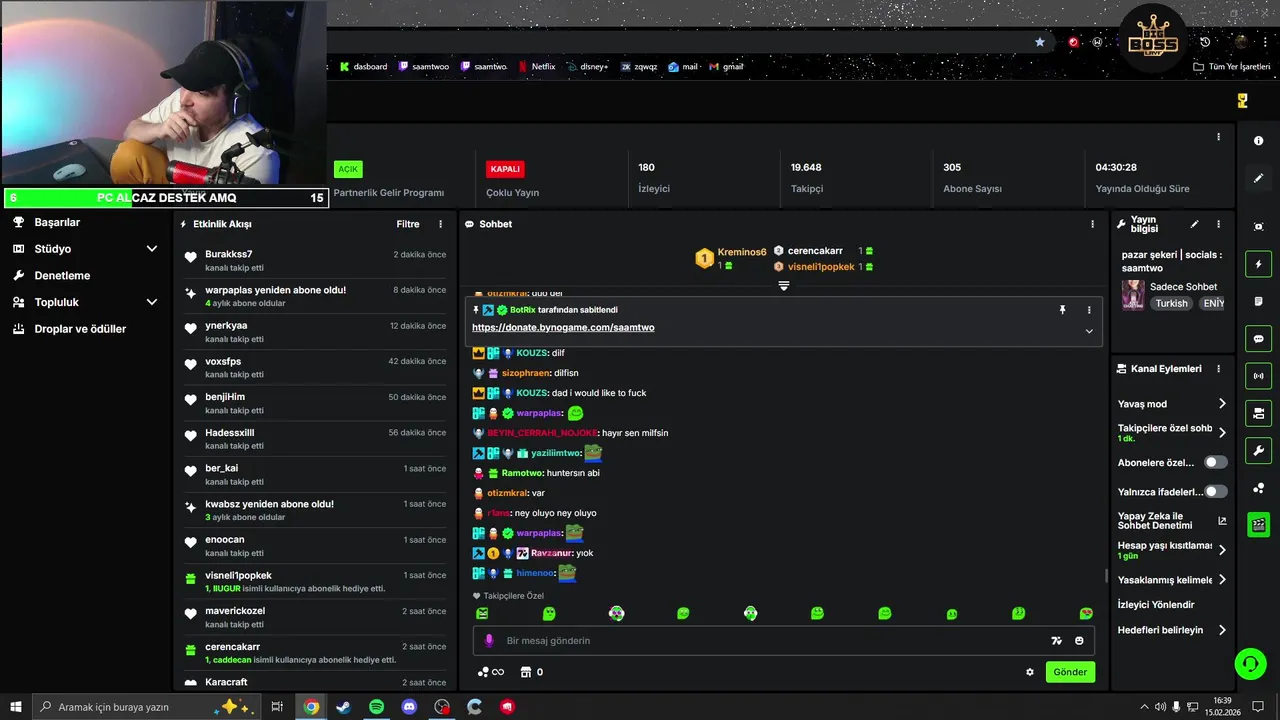The width and height of the screenshot is (1280, 720).
Task: Select the green lightning bolt sidebar icon
Action: click(1258, 264)
